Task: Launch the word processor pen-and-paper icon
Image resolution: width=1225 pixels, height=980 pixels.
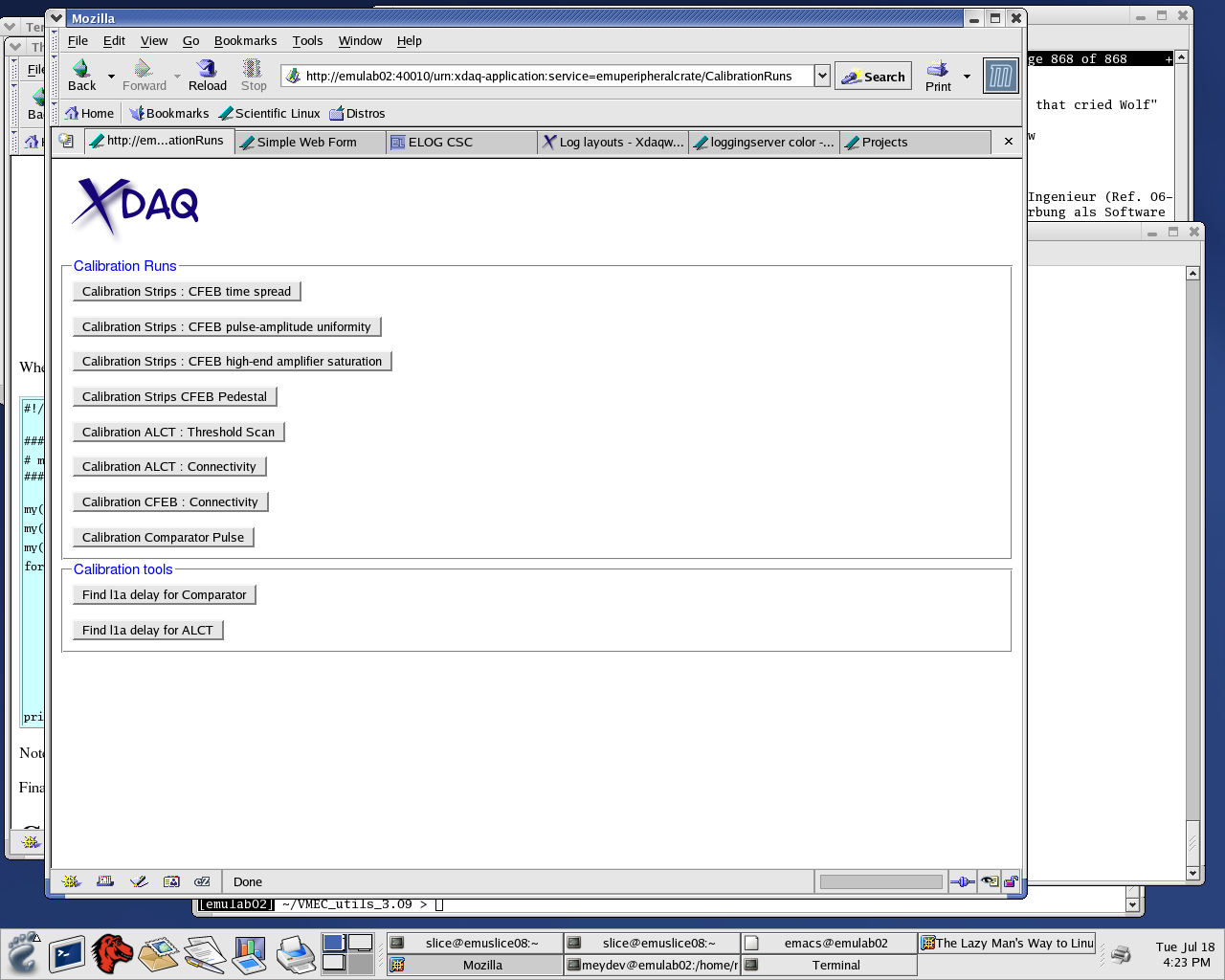Action: [204, 954]
